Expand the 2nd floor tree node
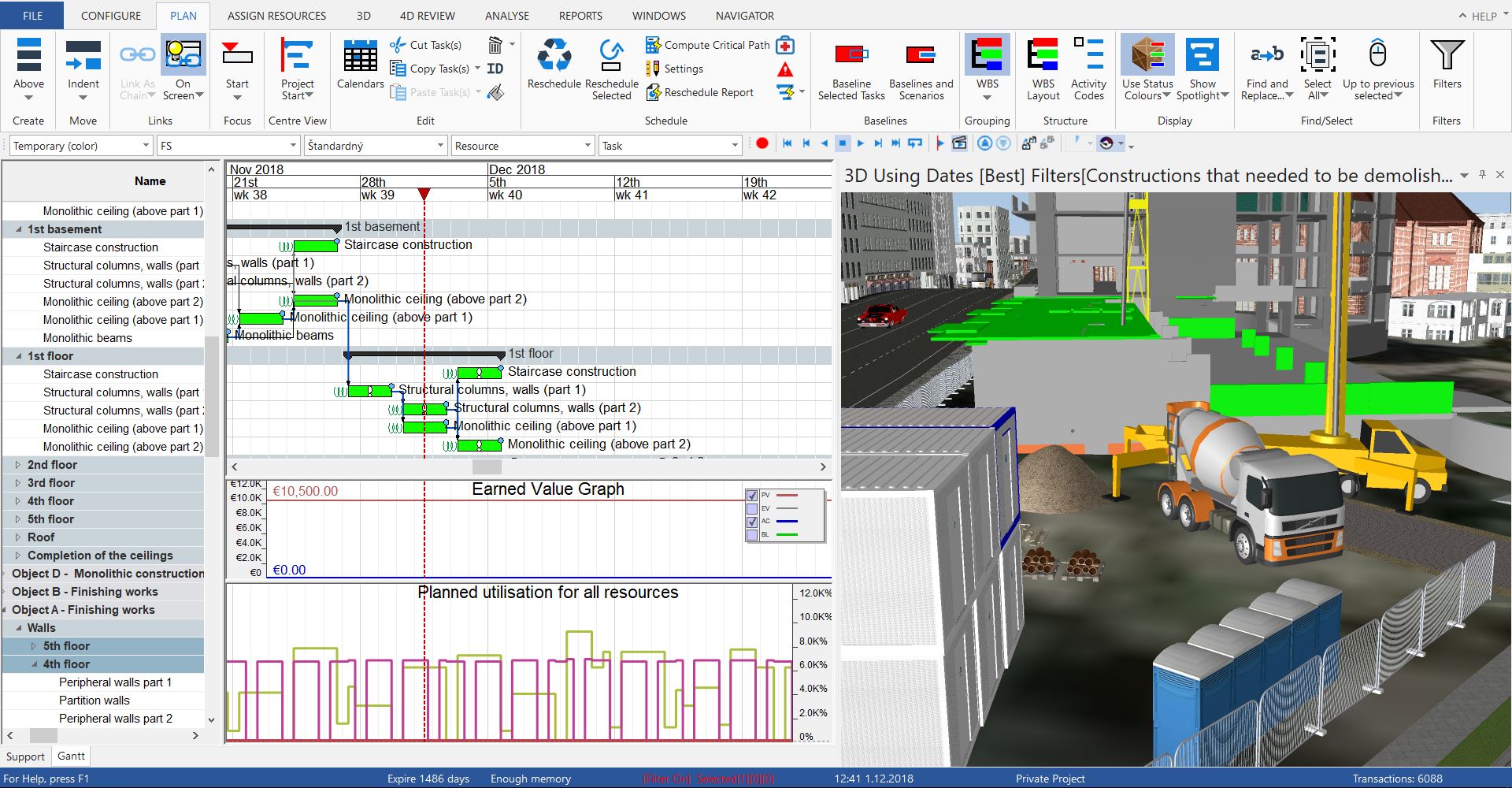Screen dimensions: 1512x788 click(17, 465)
